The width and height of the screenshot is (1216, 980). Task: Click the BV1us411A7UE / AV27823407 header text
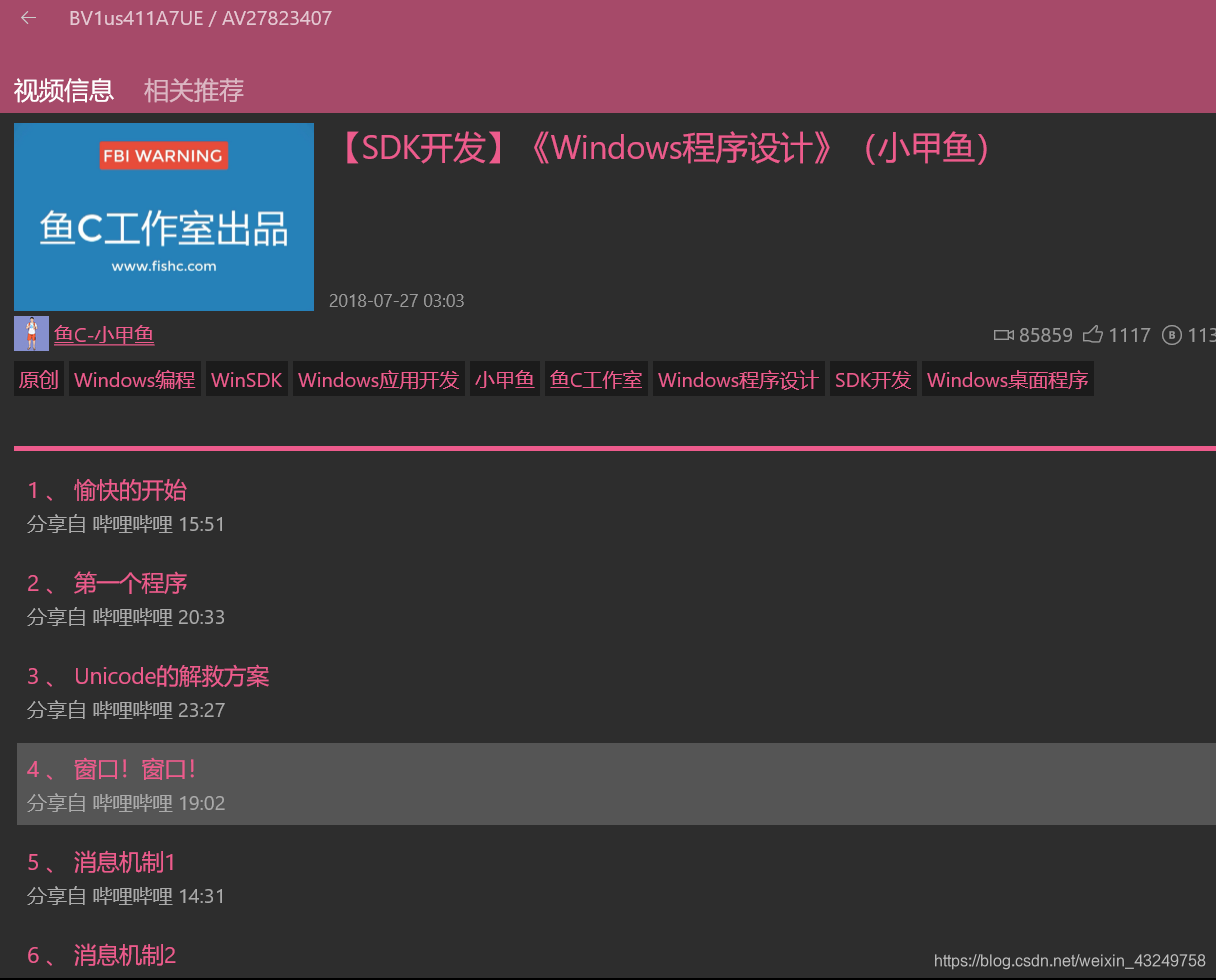pos(201,18)
